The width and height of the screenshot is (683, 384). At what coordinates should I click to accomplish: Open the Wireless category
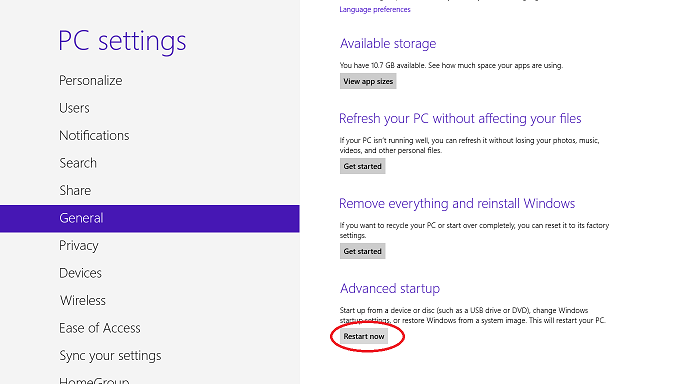pyautogui.click(x=83, y=300)
